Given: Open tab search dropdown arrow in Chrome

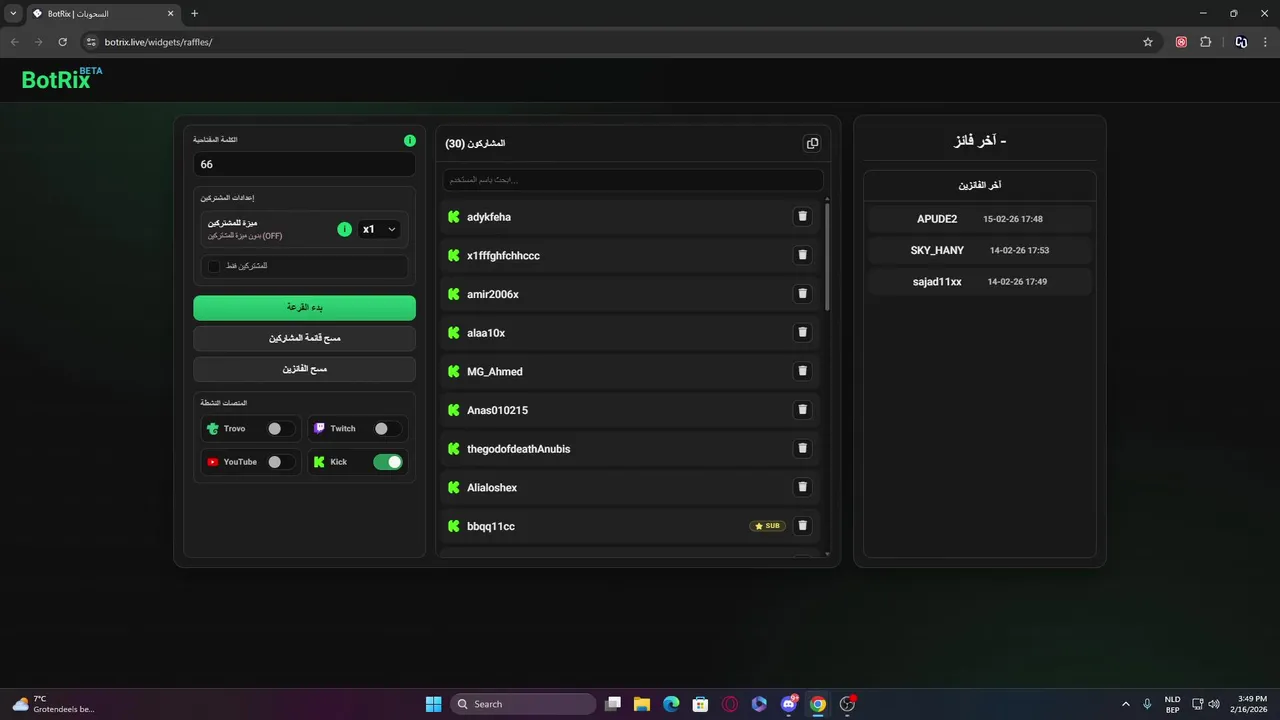Looking at the screenshot, I should [13, 14].
